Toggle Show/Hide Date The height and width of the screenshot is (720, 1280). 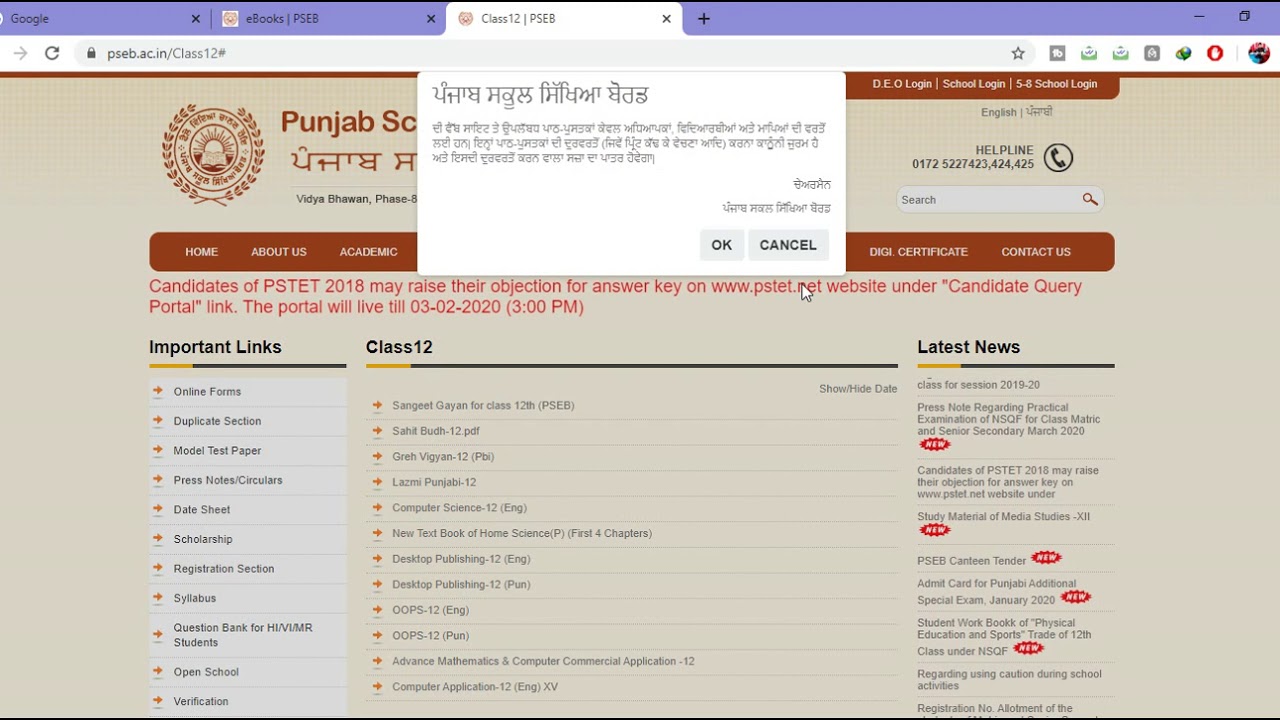858,388
